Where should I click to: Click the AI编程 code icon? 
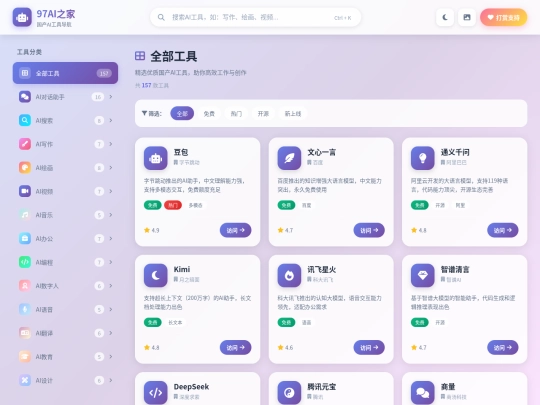pos(25,262)
